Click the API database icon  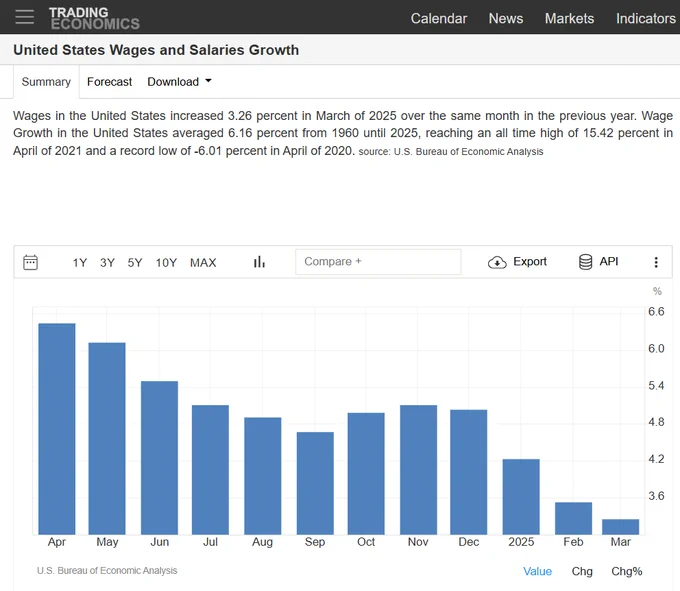585,262
